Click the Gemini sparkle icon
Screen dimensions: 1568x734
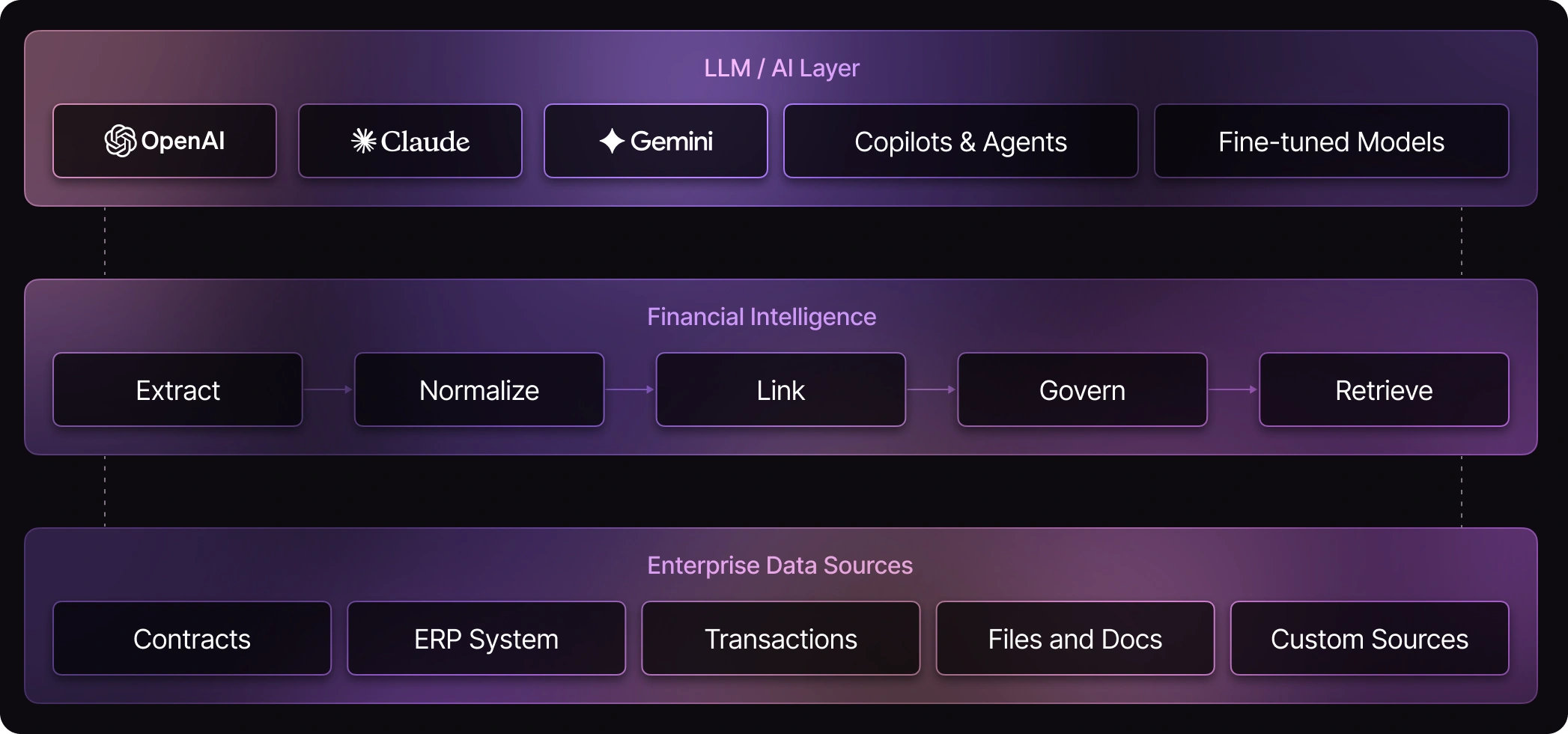612,141
